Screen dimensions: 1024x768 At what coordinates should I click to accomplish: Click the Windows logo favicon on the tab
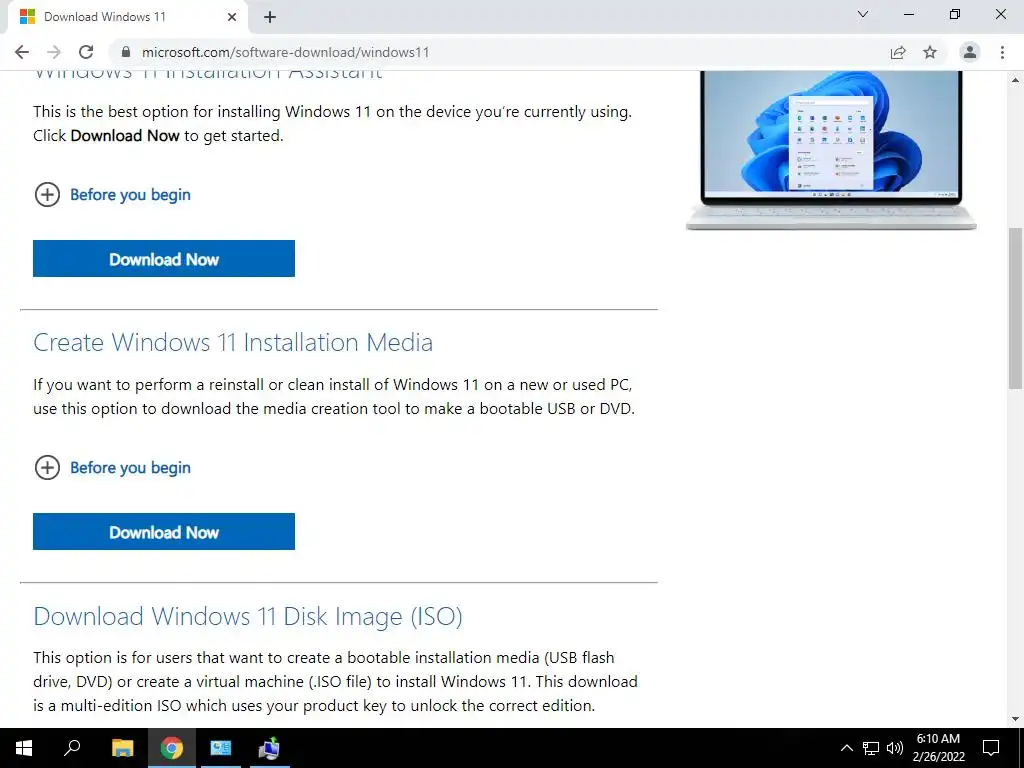click(x=27, y=17)
